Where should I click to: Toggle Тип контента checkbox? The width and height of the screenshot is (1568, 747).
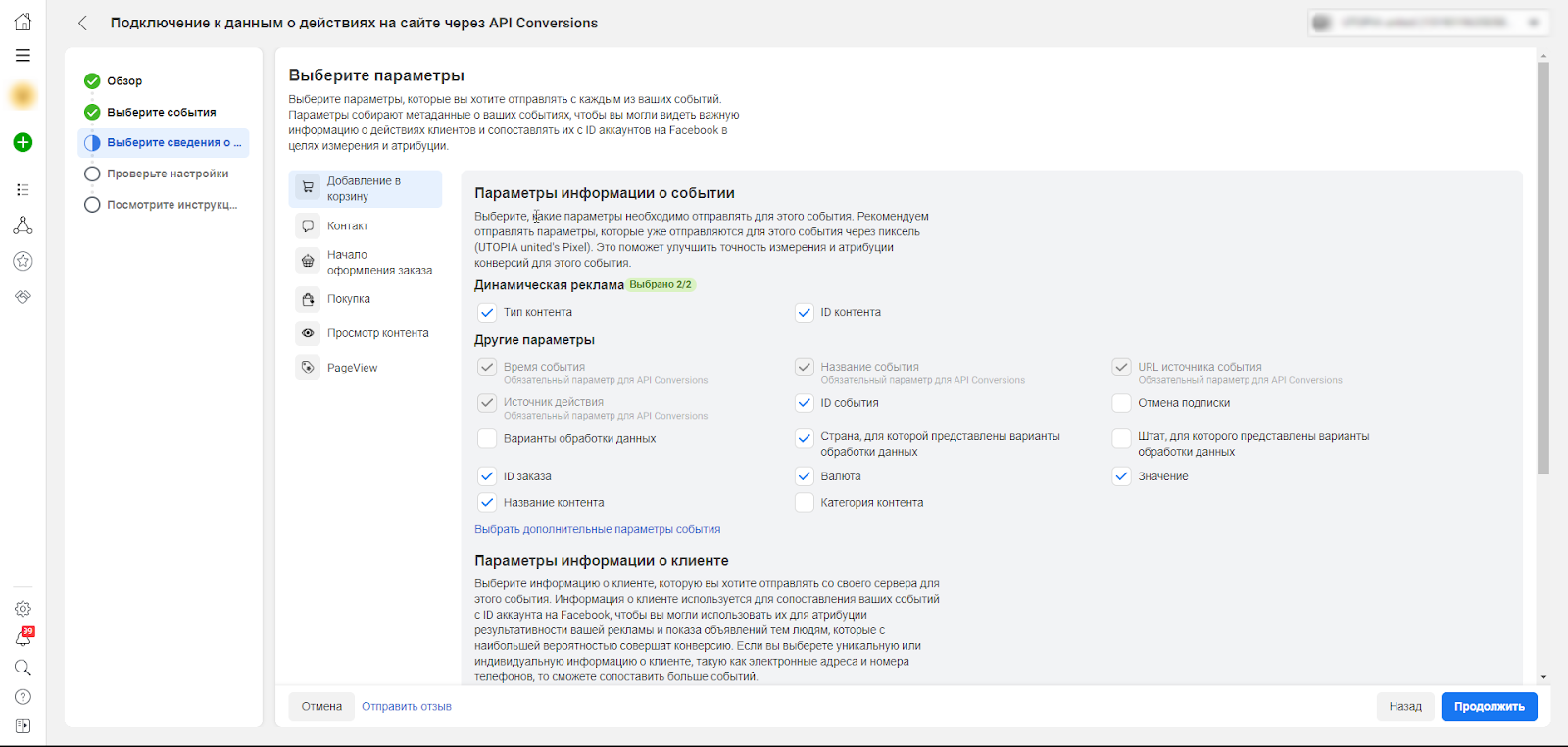[487, 313]
